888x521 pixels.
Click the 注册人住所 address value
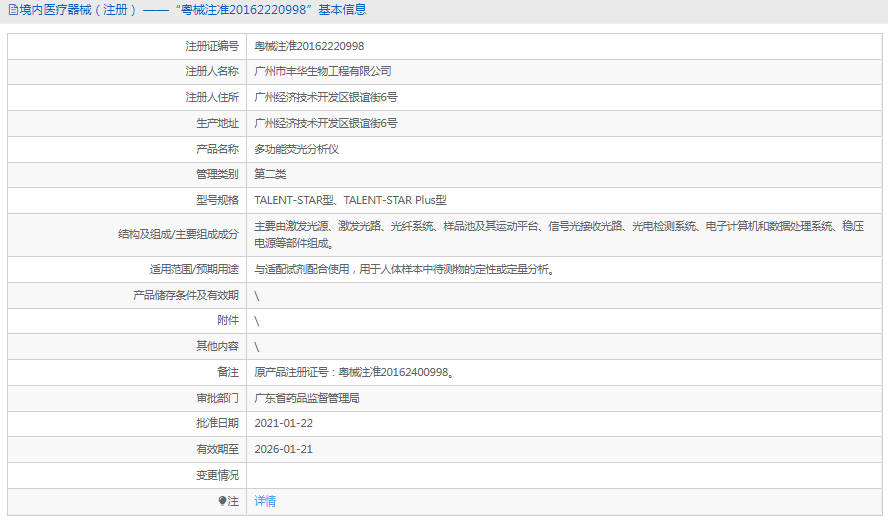tap(326, 97)
